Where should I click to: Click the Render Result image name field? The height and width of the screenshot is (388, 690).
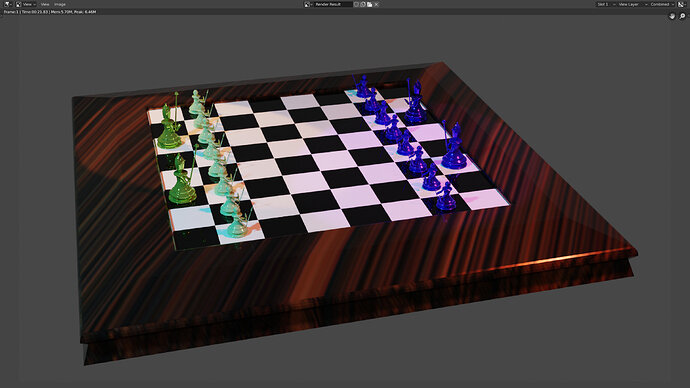(x=333, y=4)
